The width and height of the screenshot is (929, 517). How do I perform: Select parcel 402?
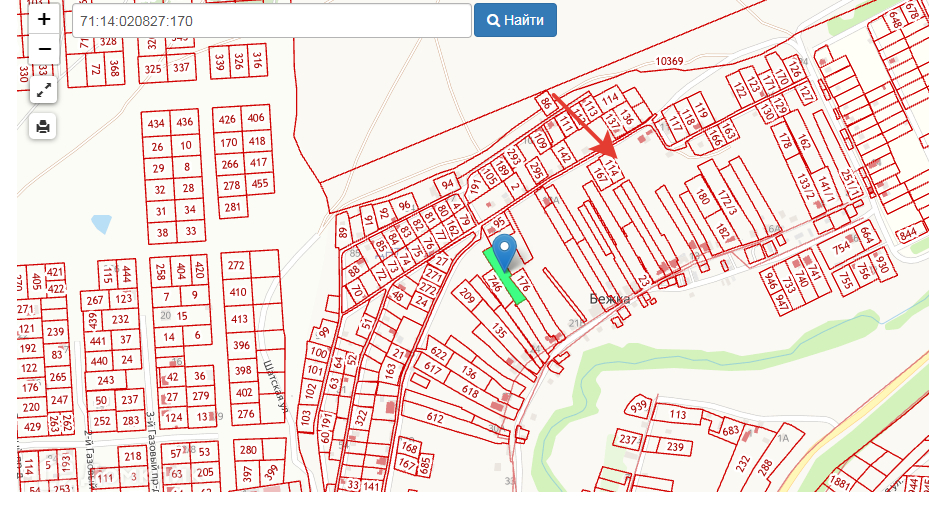pyautogui.click(x=244, y=393)
